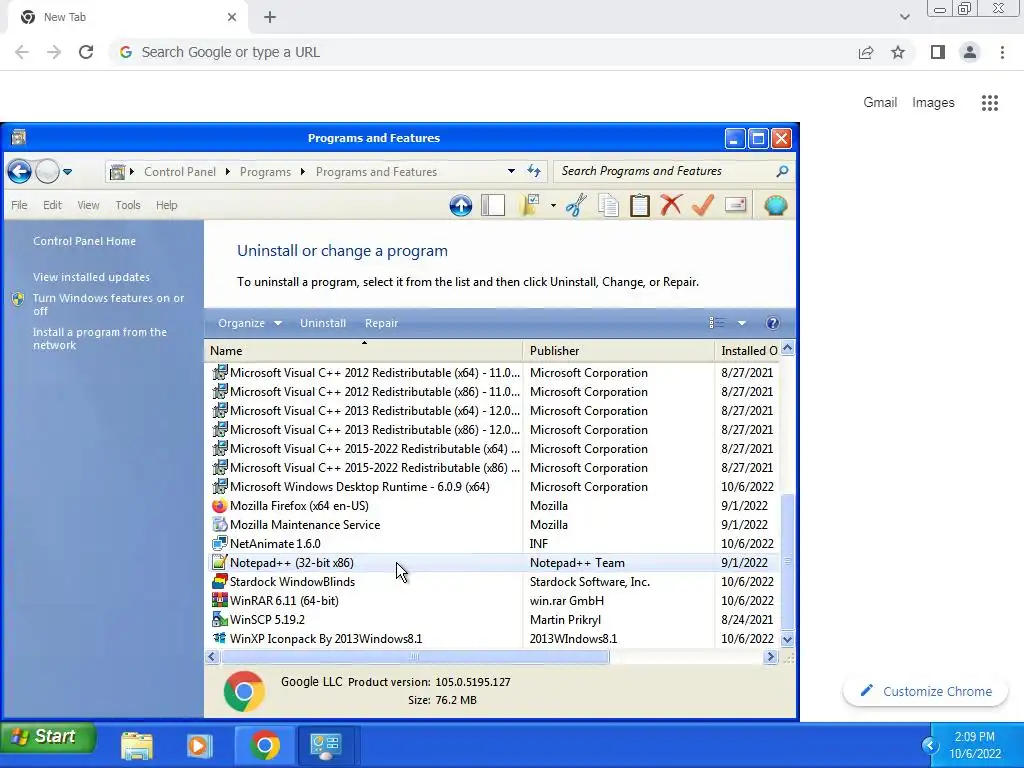
Task: Click the vertical scrollbar down arrow
Action: (x=788, y=639)
